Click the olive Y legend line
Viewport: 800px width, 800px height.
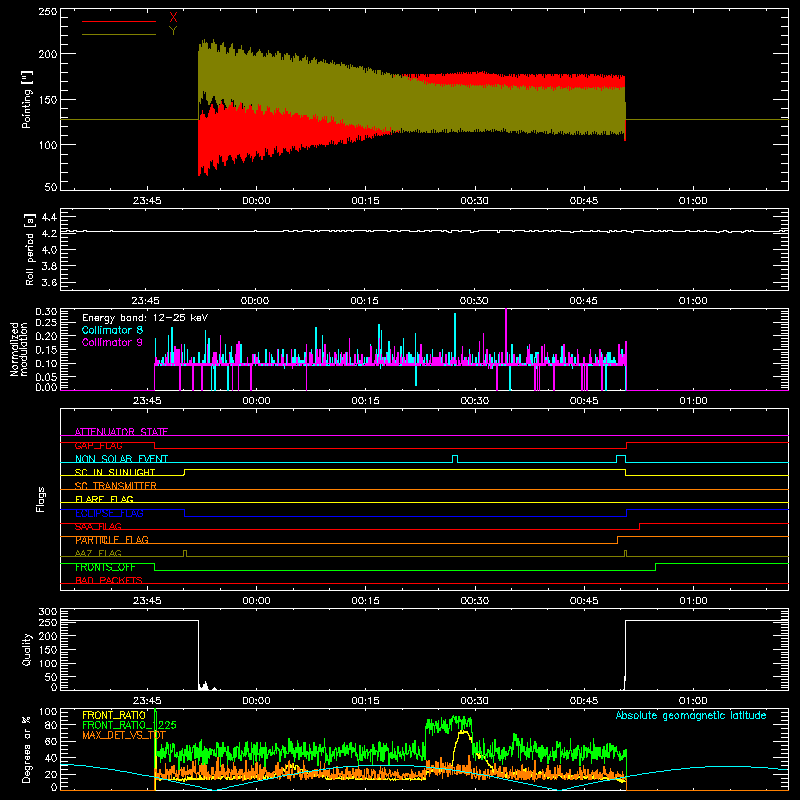(119, 34)
